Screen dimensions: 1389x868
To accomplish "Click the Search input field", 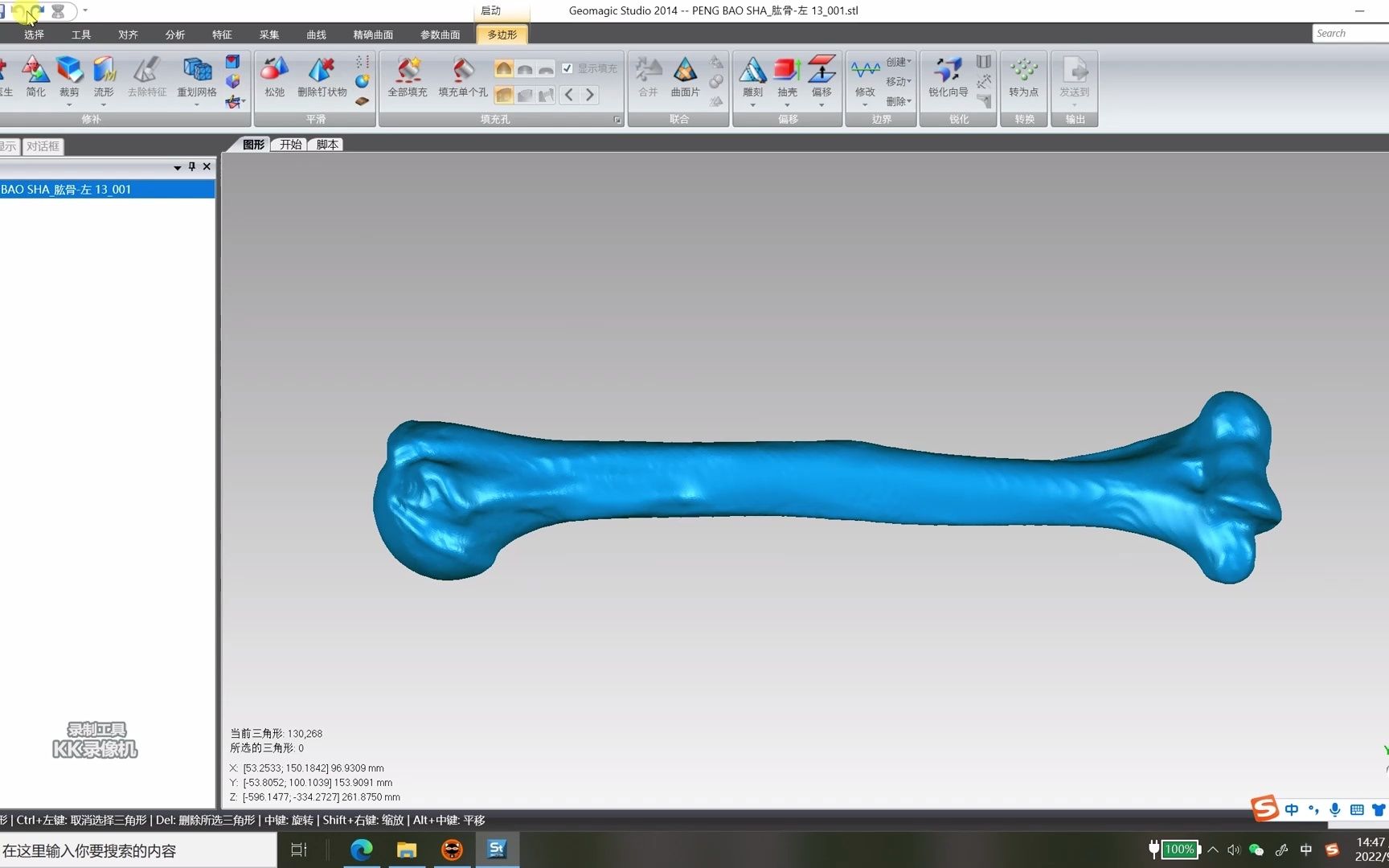I will 1350,33.
